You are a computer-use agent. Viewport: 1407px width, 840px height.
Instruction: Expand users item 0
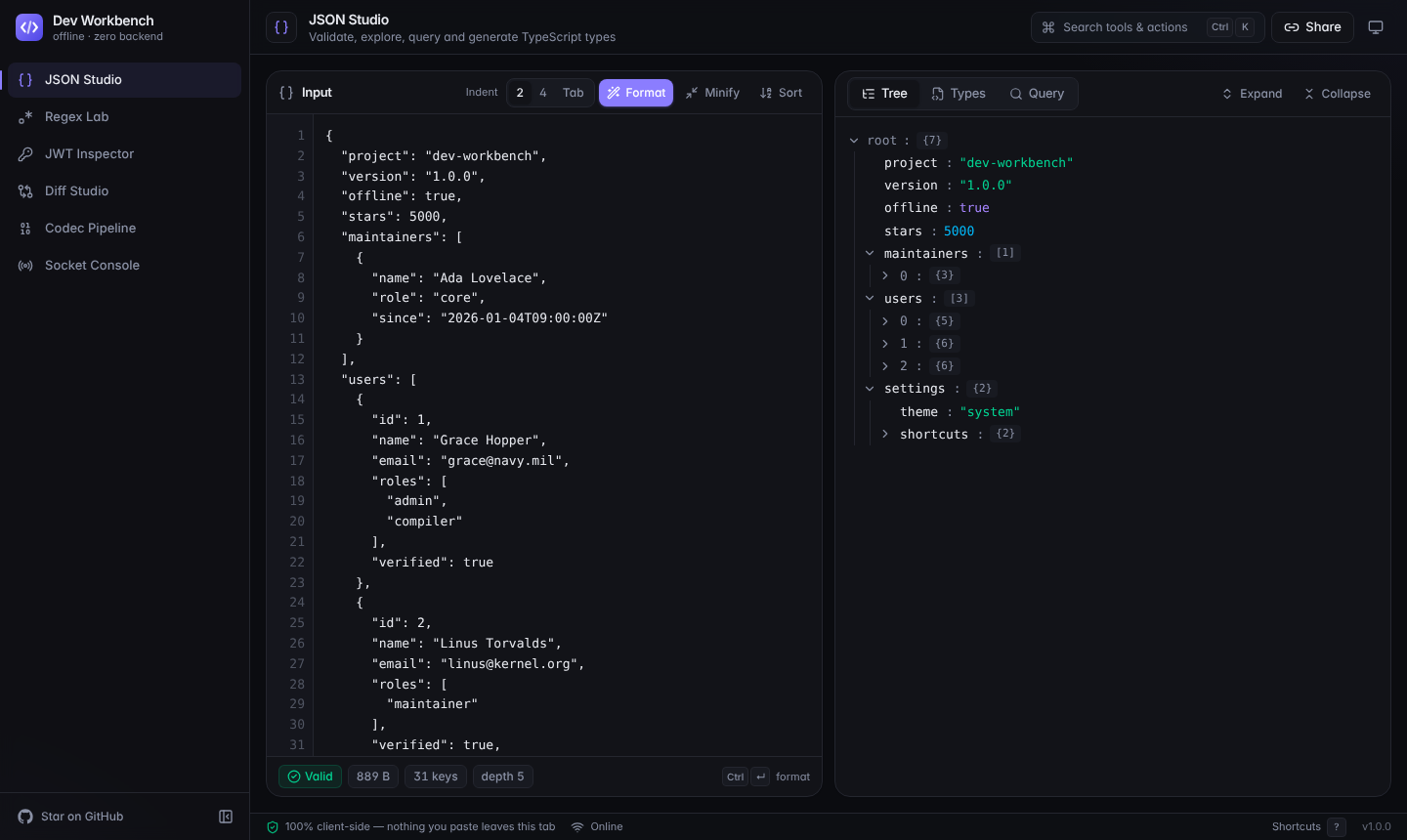click(885, 321)
